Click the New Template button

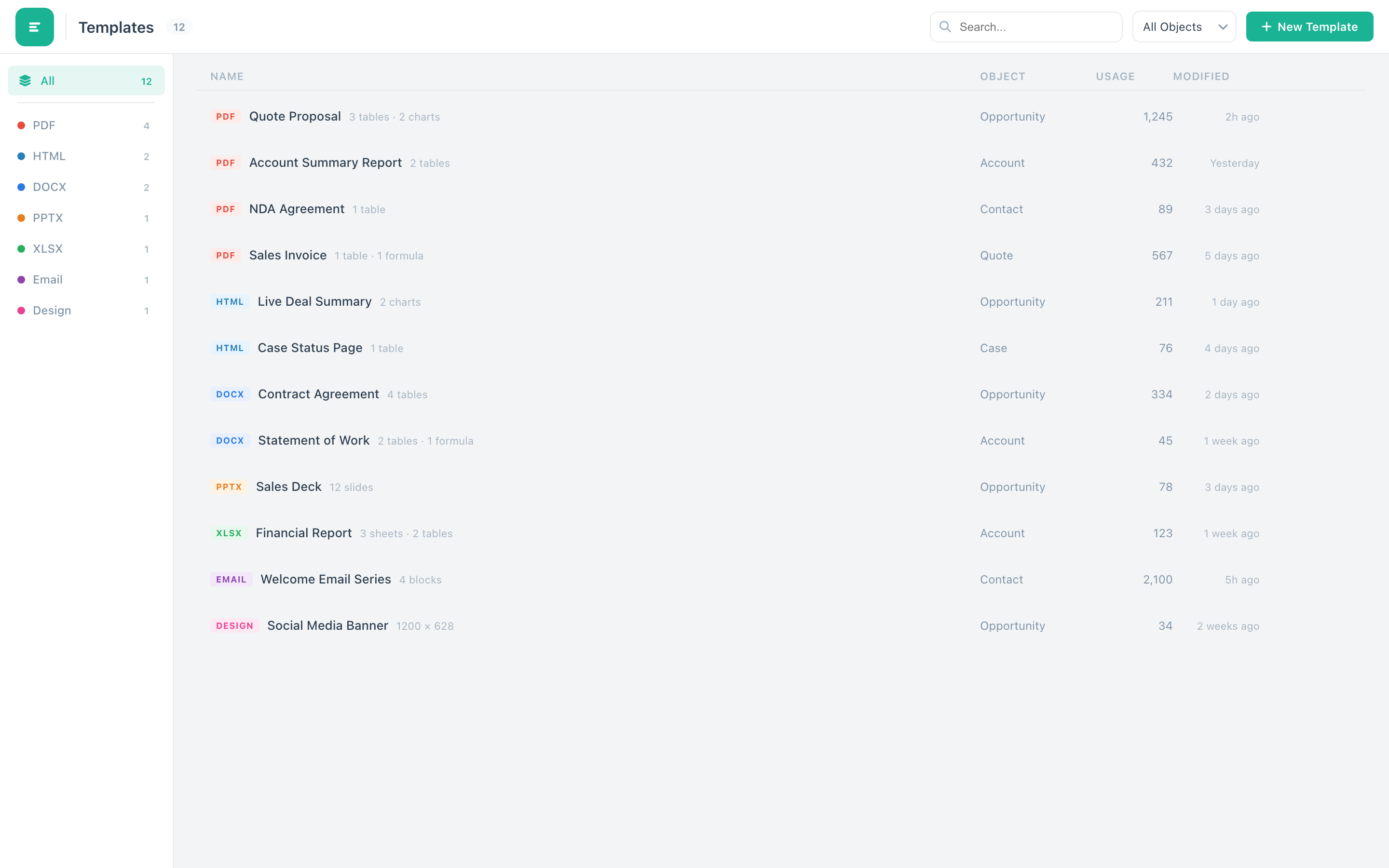[1309, 27]
